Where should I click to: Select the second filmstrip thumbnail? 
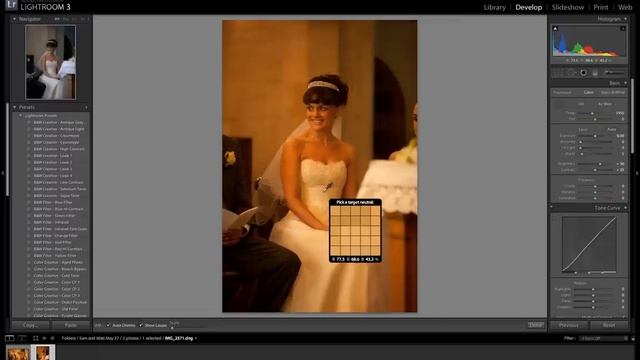point(43,353)
